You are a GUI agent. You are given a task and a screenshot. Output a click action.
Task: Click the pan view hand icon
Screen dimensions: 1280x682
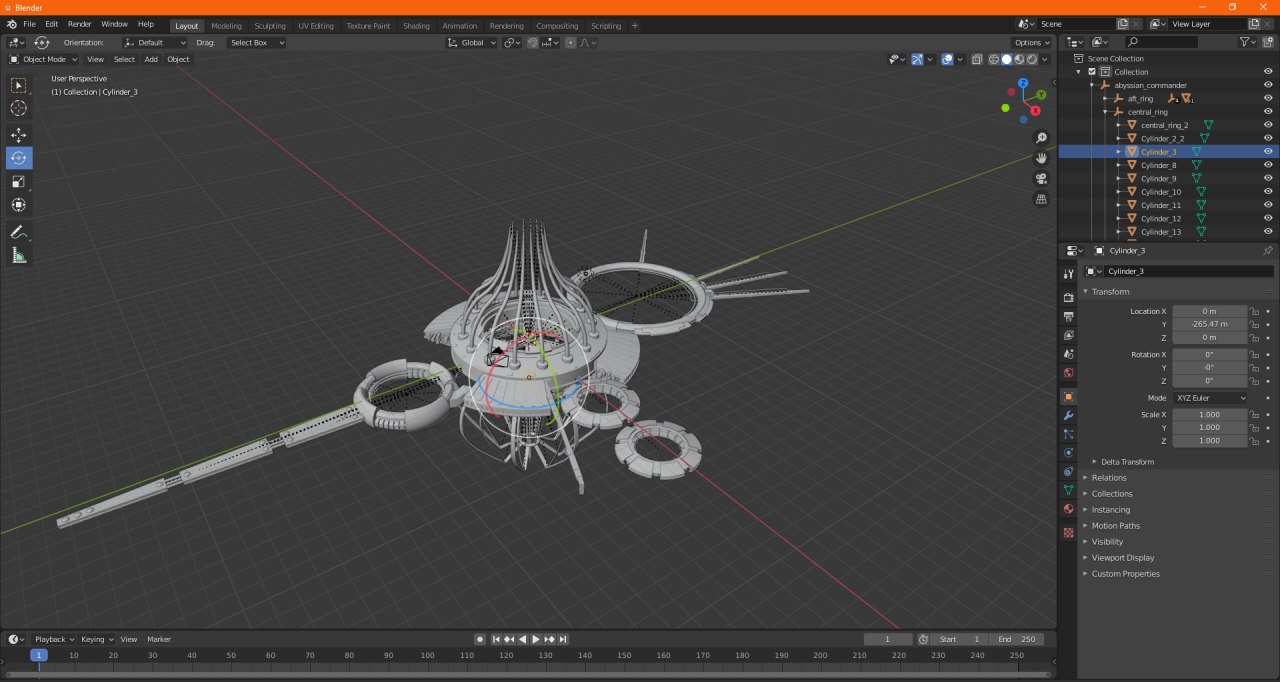[x=1041, y=158]
